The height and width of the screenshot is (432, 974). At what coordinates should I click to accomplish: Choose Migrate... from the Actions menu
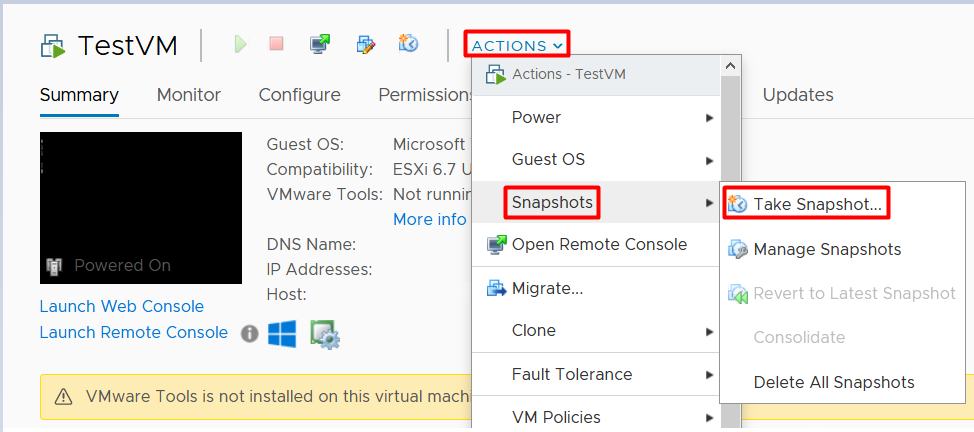(x=596, y=288)
